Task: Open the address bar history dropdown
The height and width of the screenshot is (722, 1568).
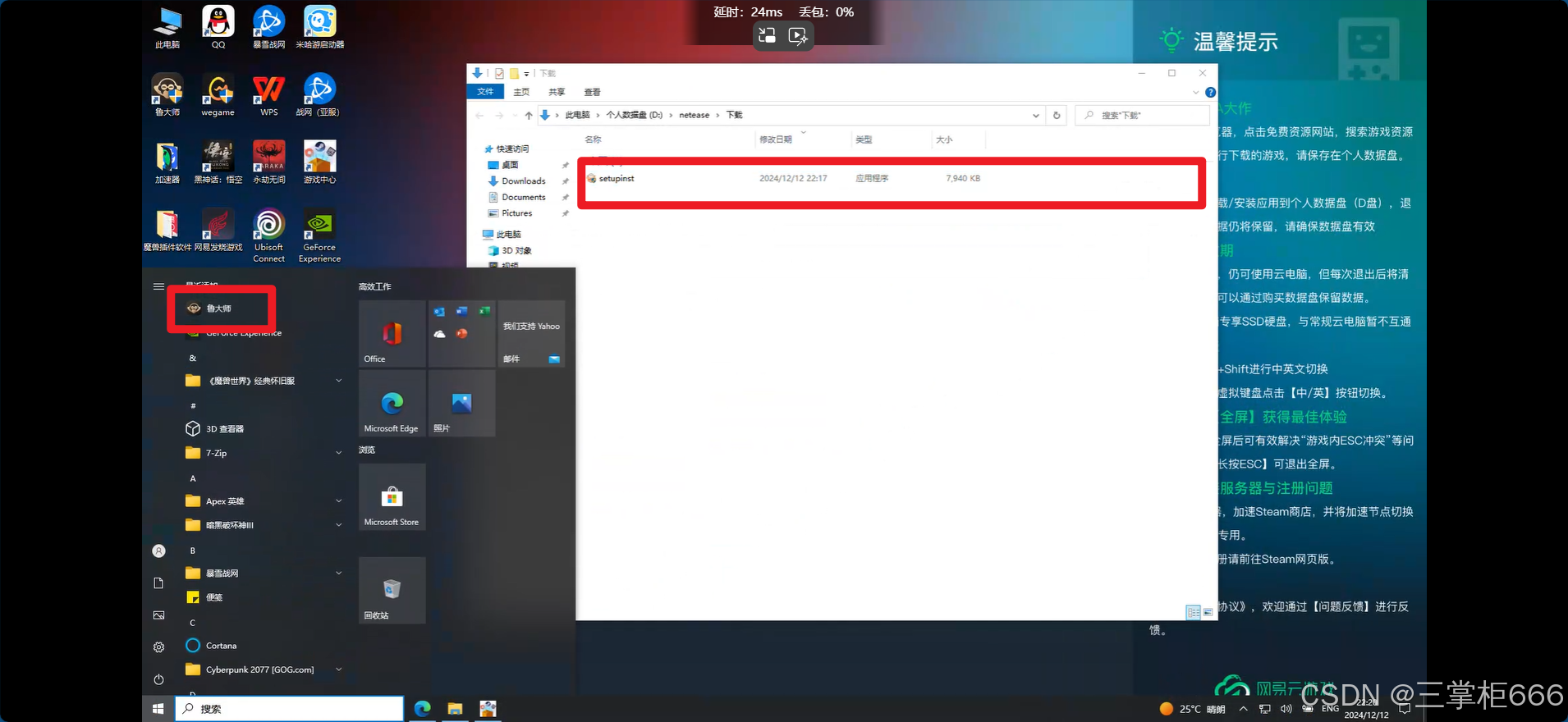Action: coord(1035,116)
